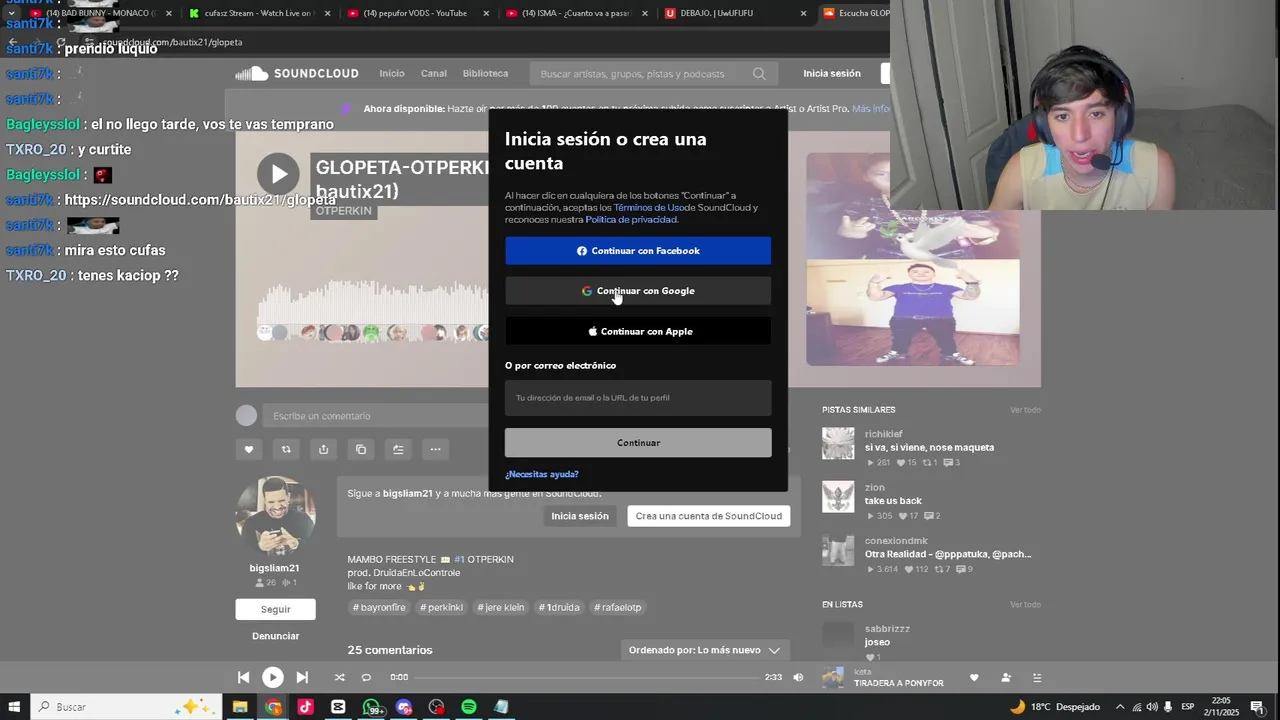1280x720 pixels.
Task: Select the #jere klein tag
Action: [x=500, y=607]
